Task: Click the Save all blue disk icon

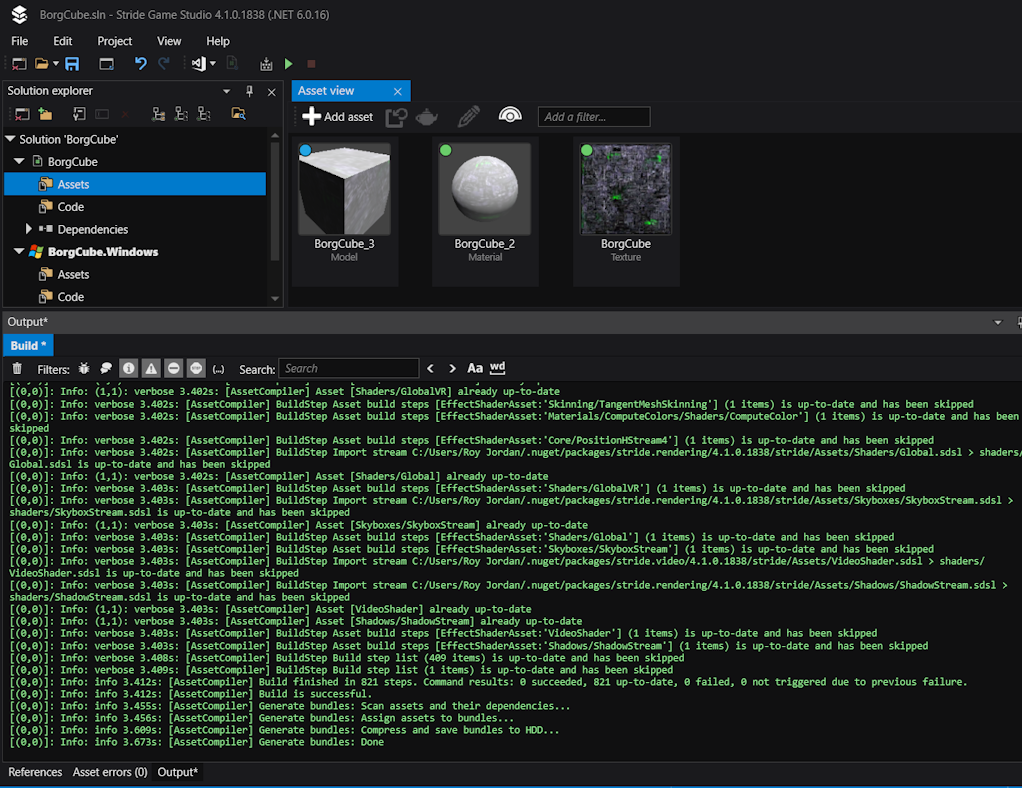Action: click(x=72, y=64)
